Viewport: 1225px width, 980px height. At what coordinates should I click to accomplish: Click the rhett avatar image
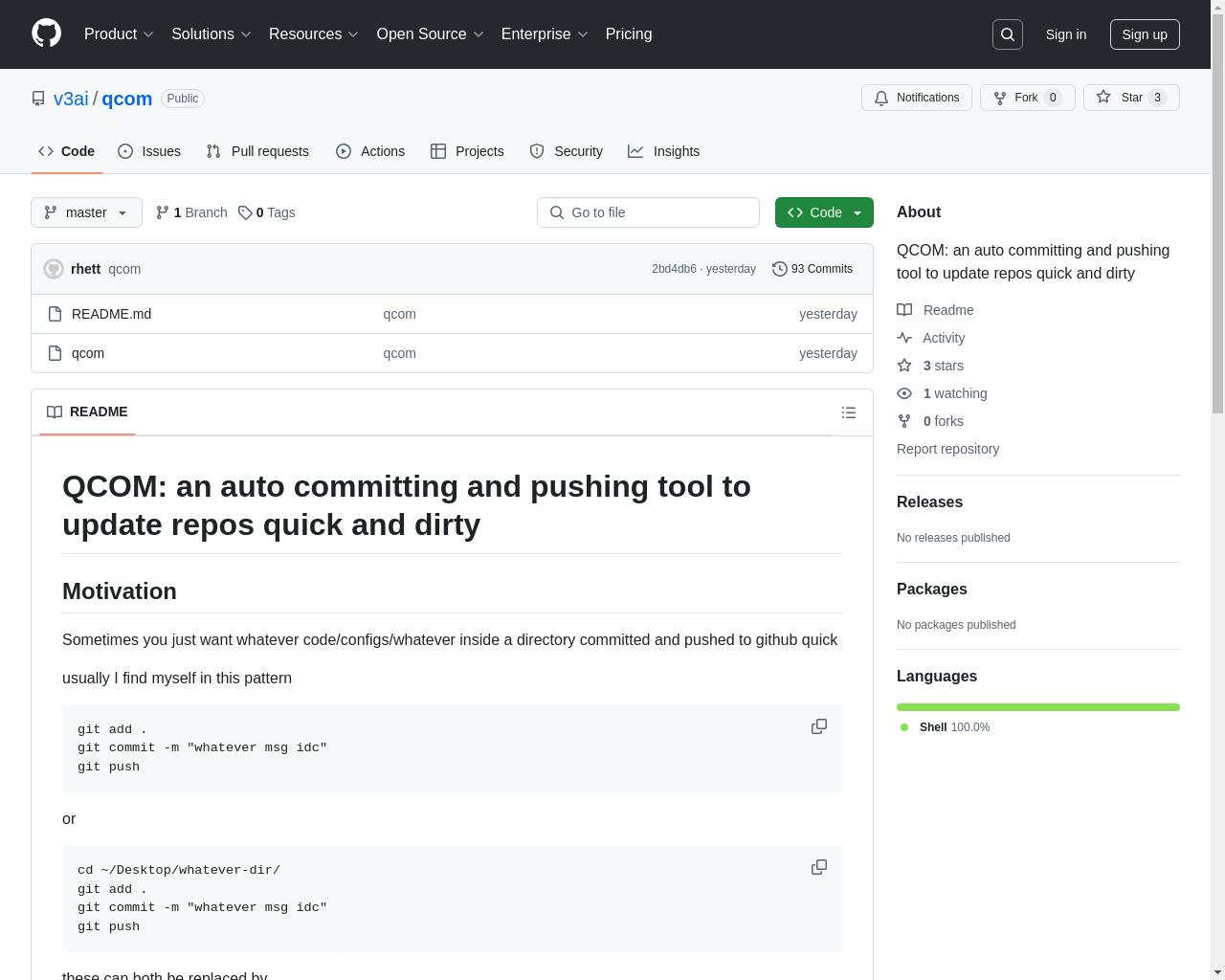[54, 269]
